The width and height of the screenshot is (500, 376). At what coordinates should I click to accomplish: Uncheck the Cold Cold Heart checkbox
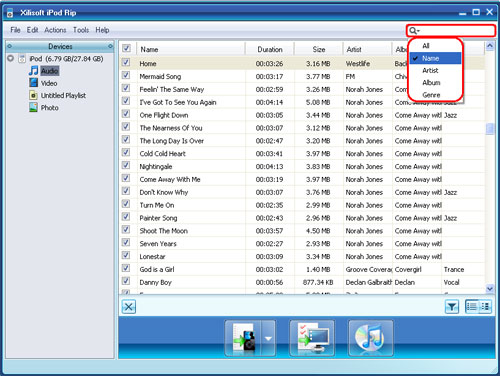tap(126, 153)
